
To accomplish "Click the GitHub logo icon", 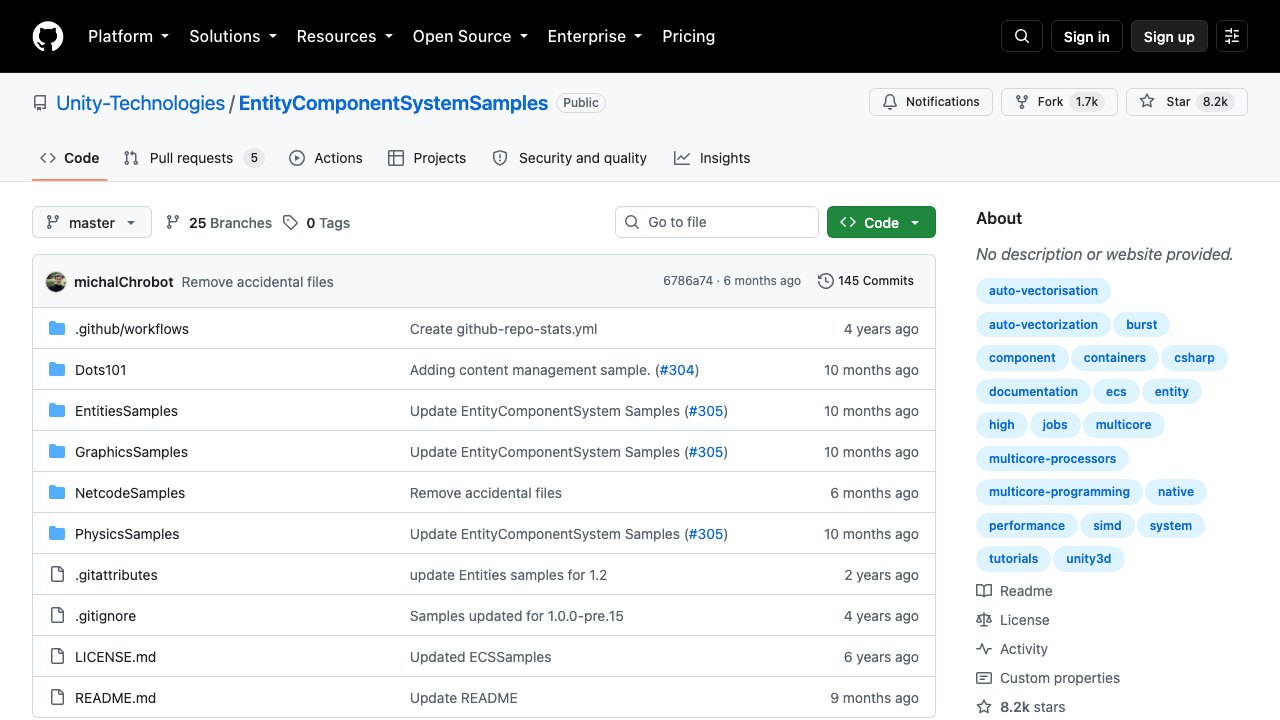I will 48,36.
